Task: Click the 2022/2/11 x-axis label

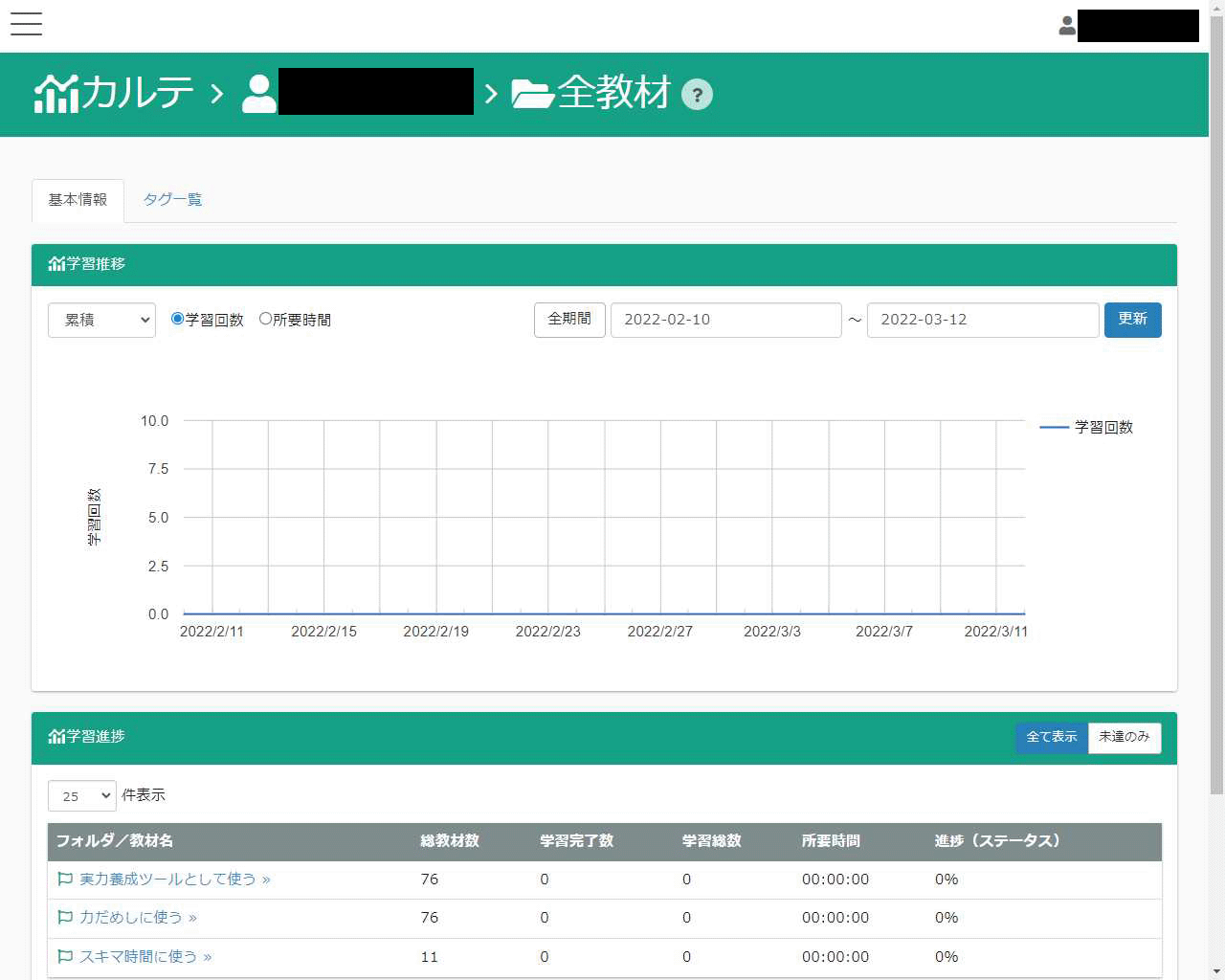Action: (212, 632)
